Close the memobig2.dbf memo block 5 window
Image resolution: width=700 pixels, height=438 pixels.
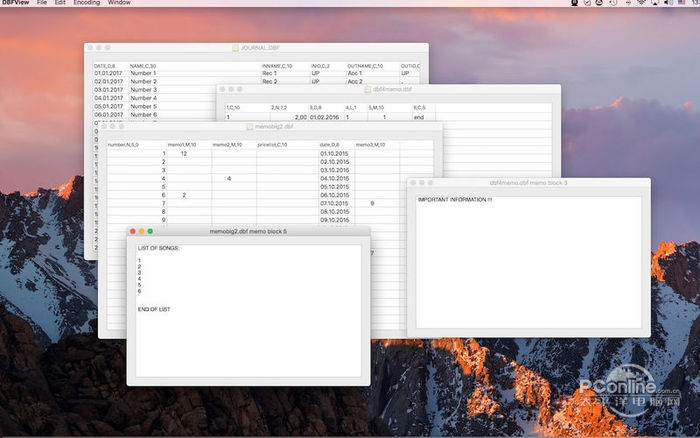pyautogui.click(x=133, y=231)
